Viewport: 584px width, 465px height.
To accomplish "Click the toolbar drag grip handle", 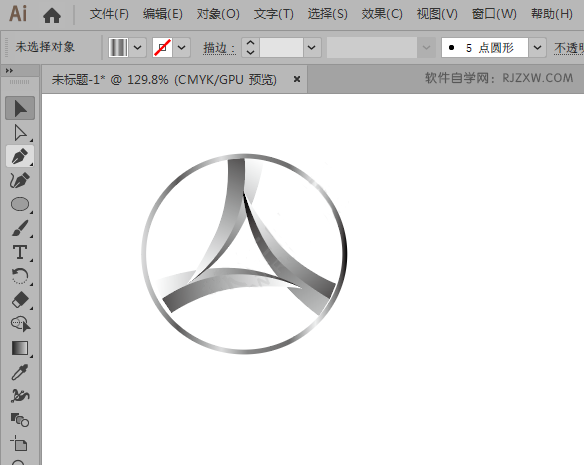I will (x=19, y=82).
